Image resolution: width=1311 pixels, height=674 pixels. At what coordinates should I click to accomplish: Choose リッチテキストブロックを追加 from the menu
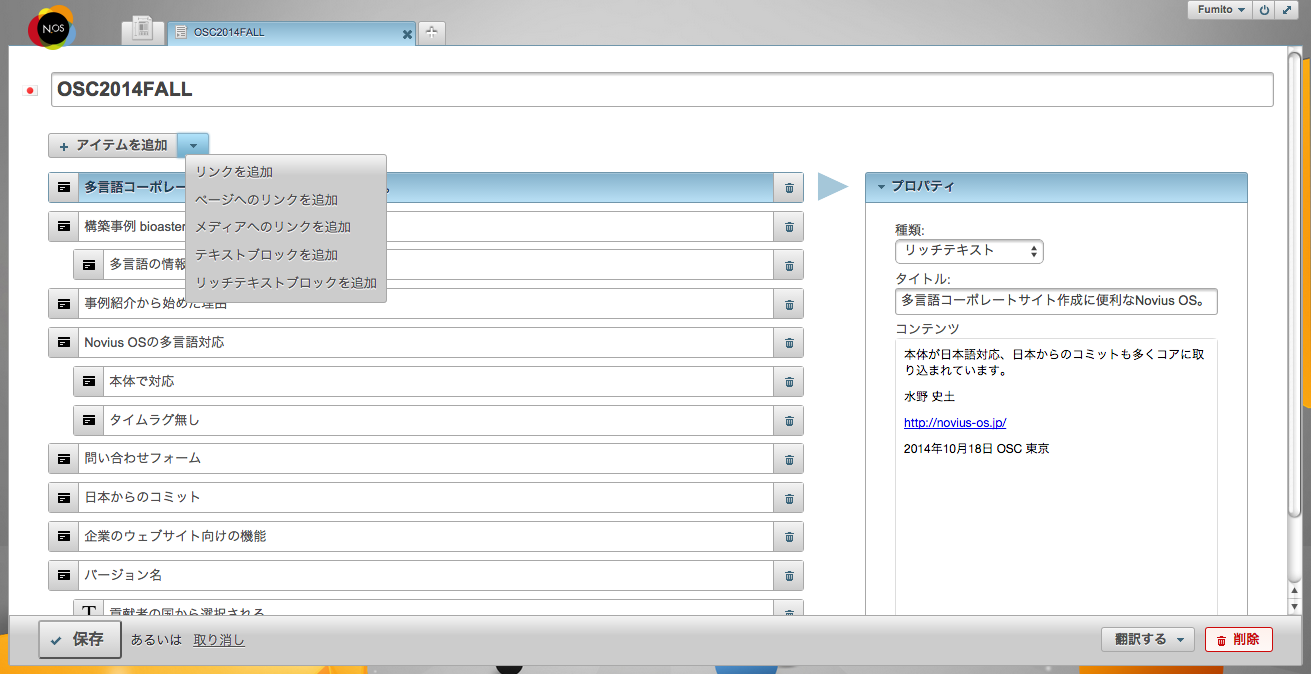(x=286, y=283)
